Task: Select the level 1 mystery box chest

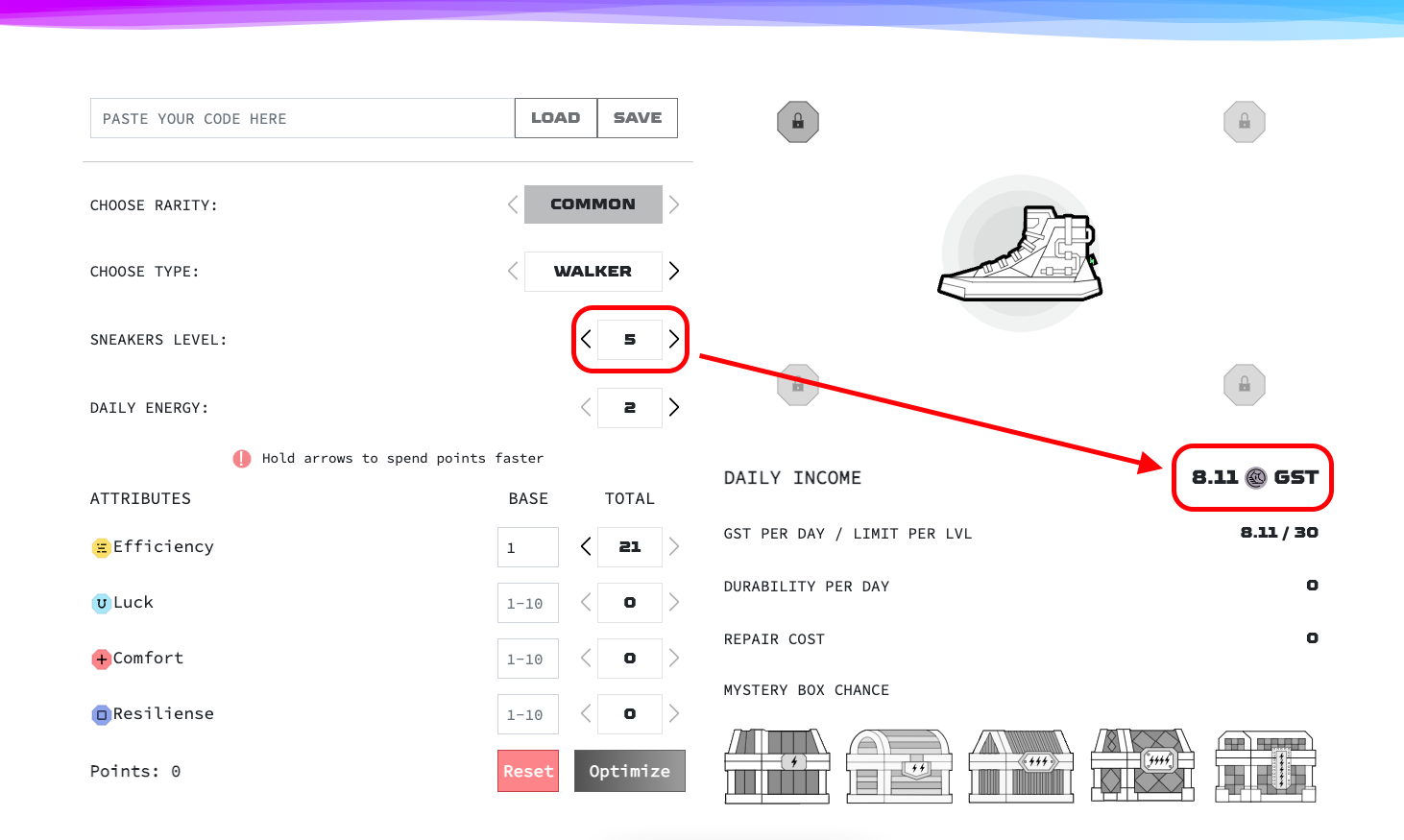Action: (777, 765)
